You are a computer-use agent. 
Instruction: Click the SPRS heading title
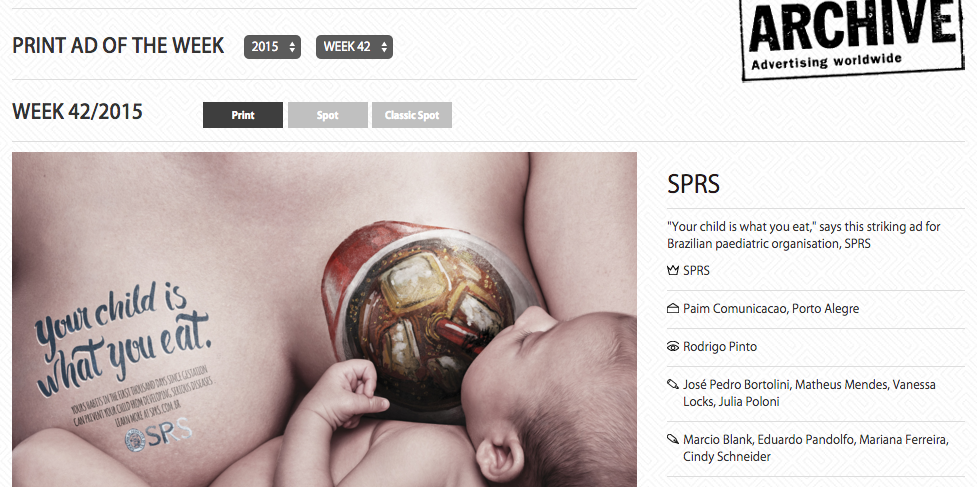pos(693,184)
